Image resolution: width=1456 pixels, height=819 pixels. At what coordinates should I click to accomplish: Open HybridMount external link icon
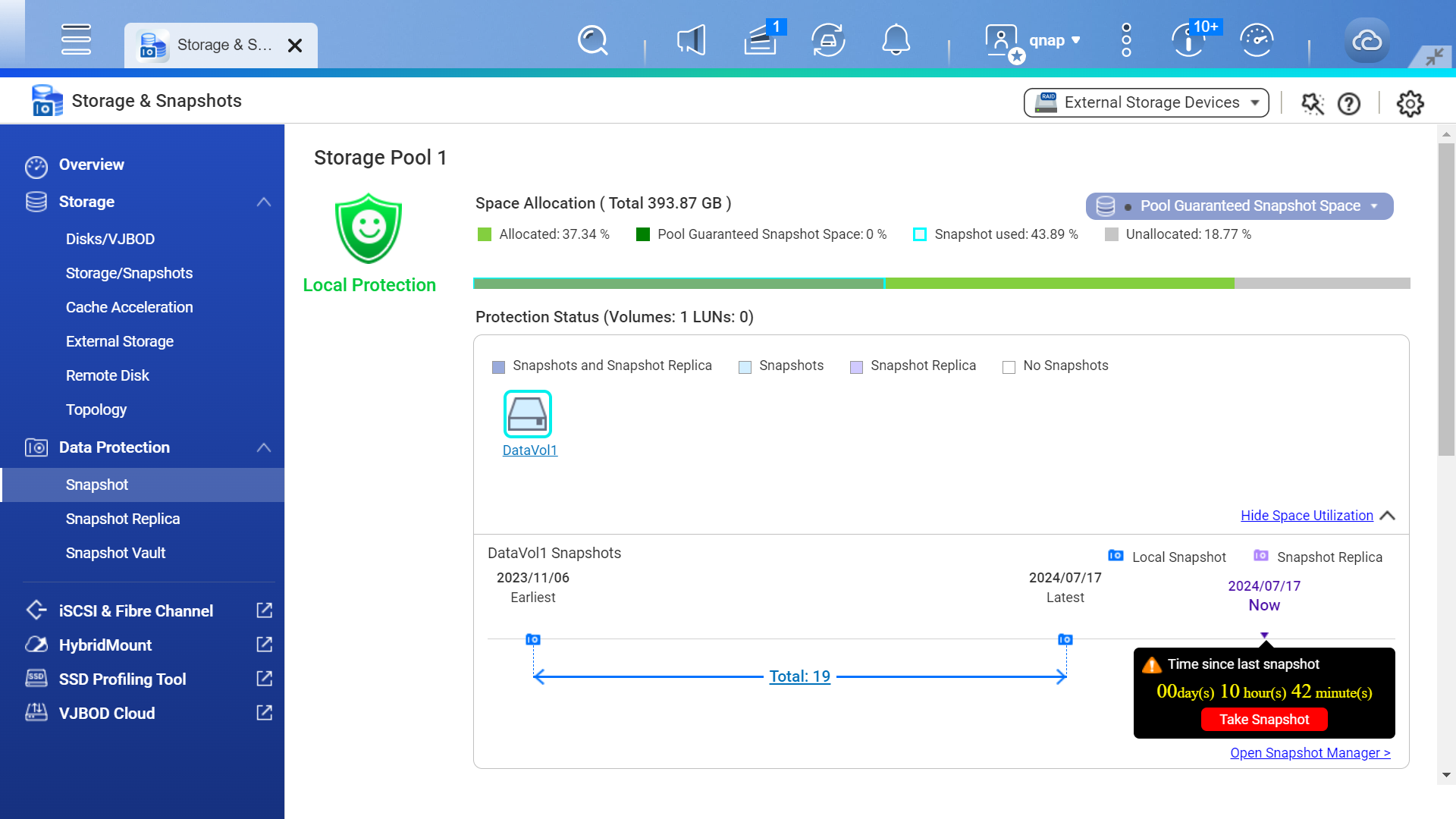click(x=265, y=645)
